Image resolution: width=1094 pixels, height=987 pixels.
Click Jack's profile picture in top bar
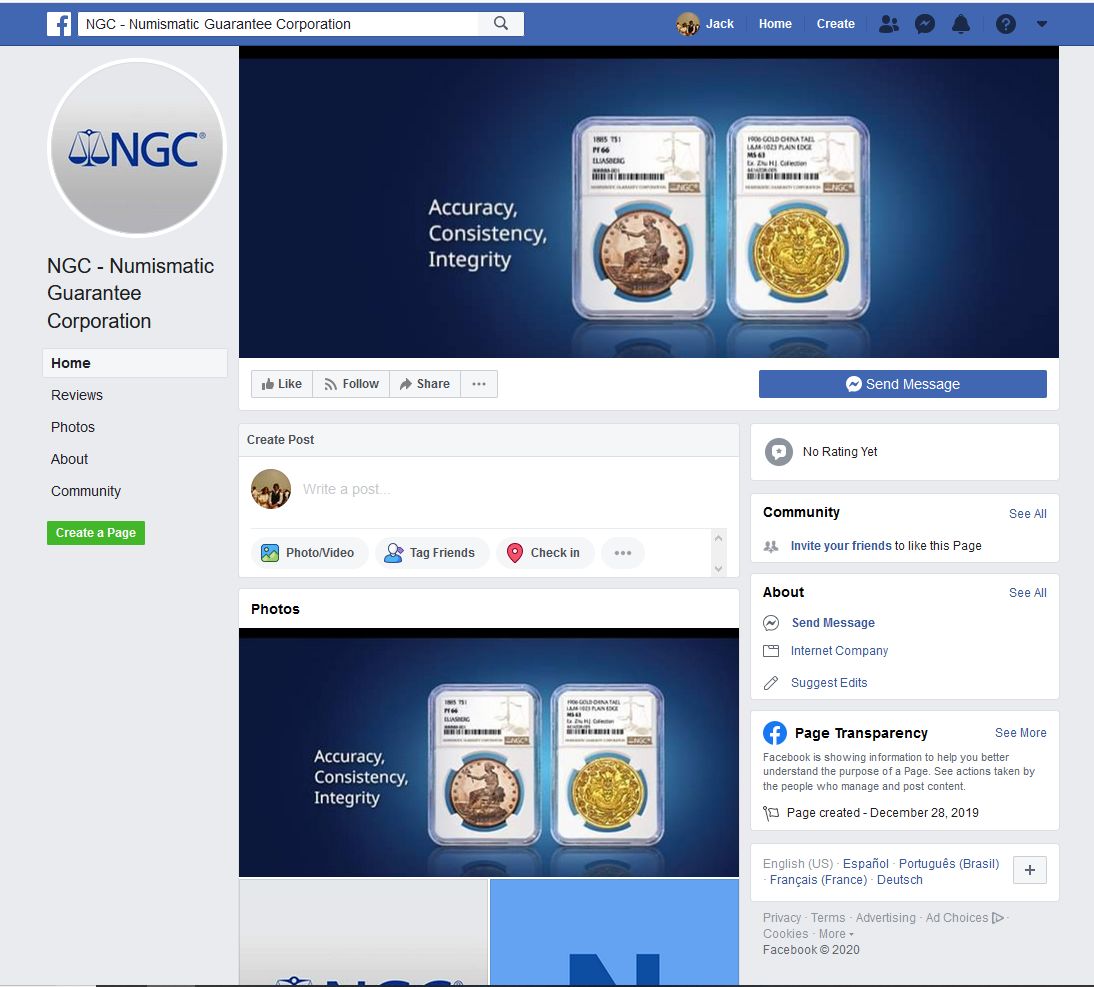coord(688,24)
